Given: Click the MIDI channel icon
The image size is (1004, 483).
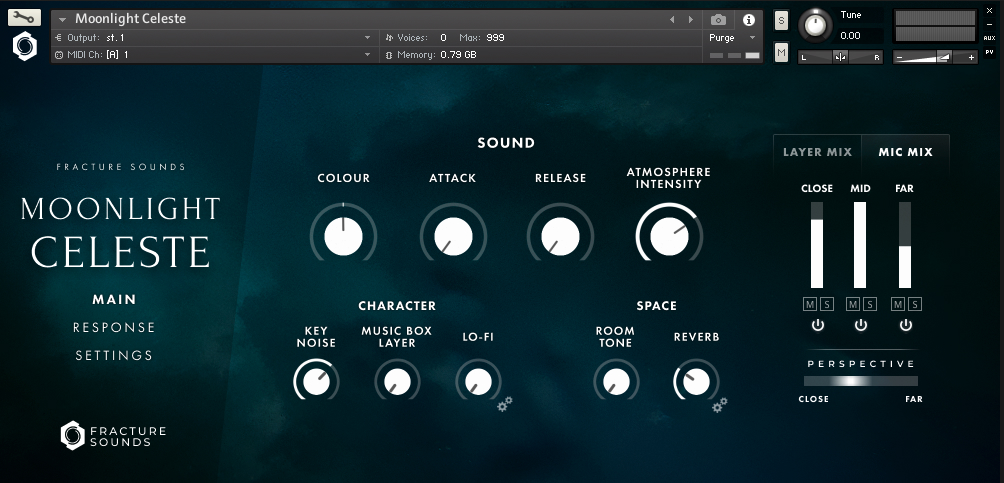Looking at the screenshot, I should [x=59, y=55].
